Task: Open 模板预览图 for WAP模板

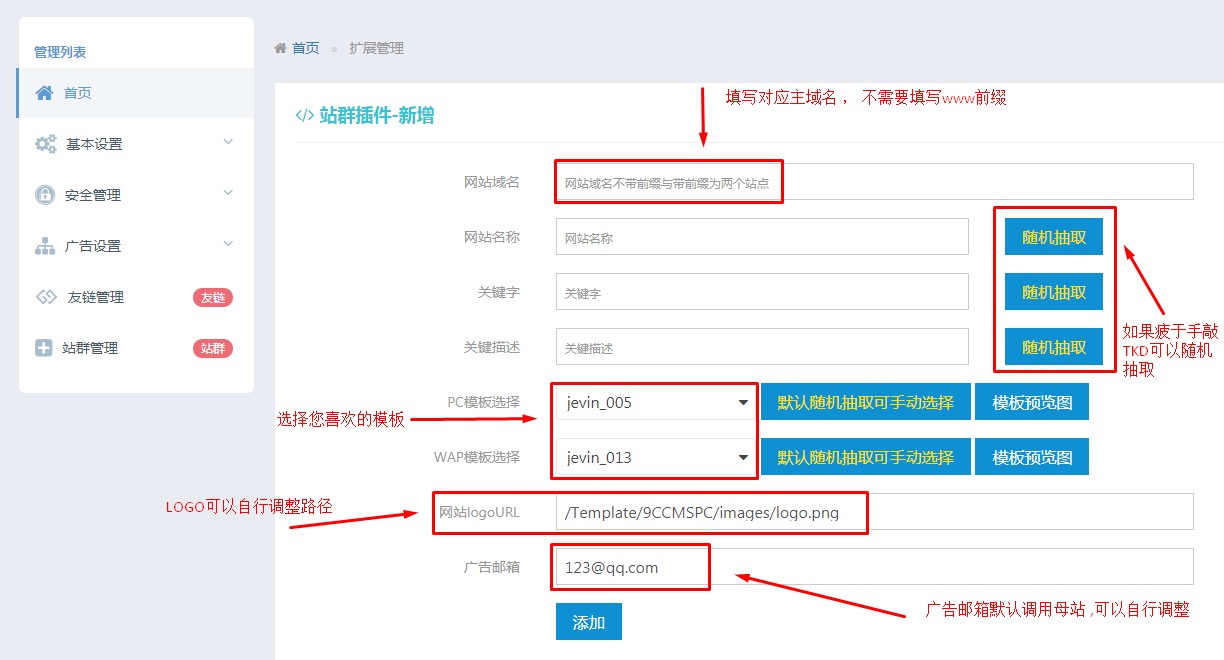Action: tap(1032, 457)
